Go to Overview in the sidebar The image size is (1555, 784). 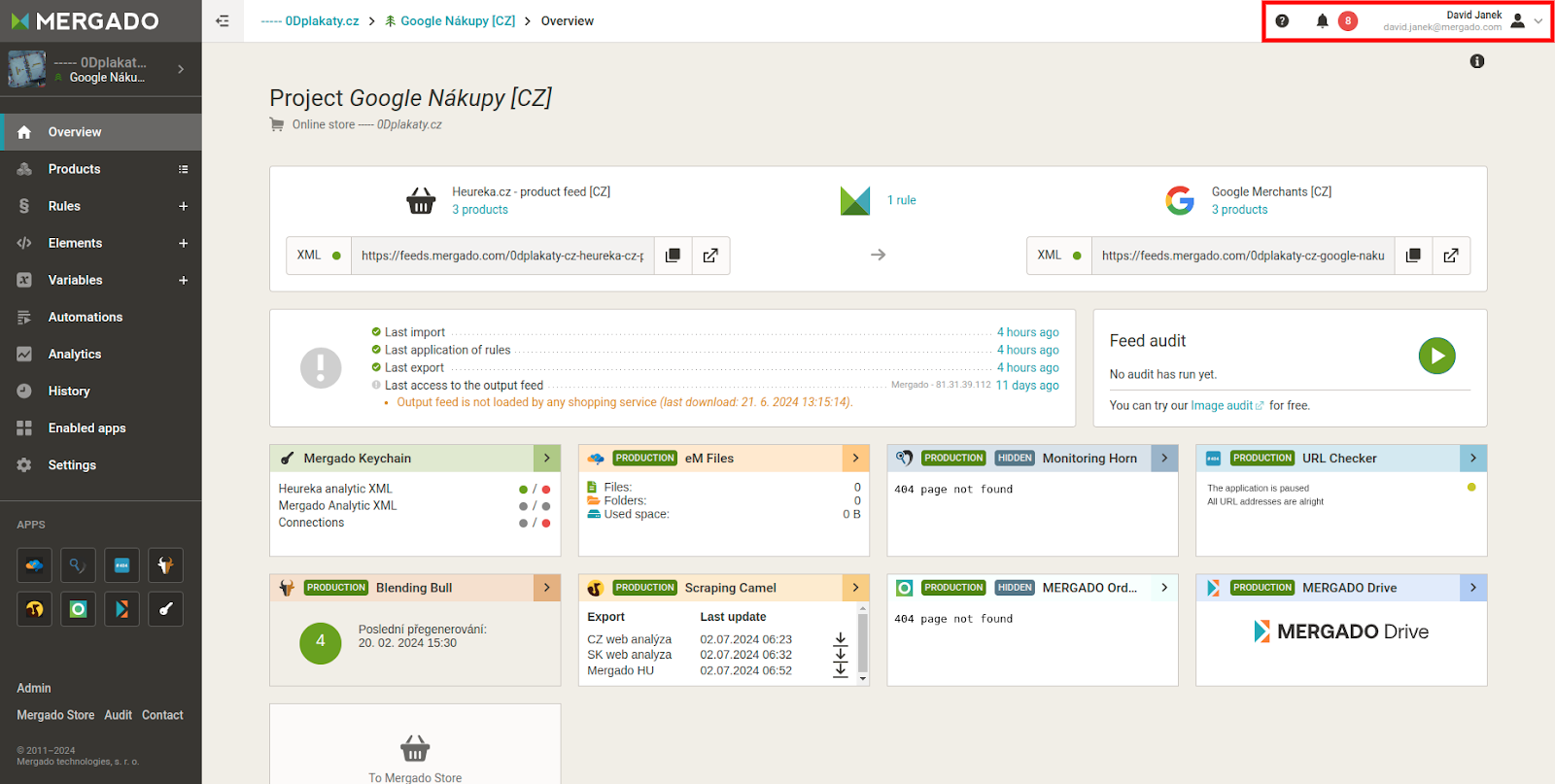coord(101,132)
